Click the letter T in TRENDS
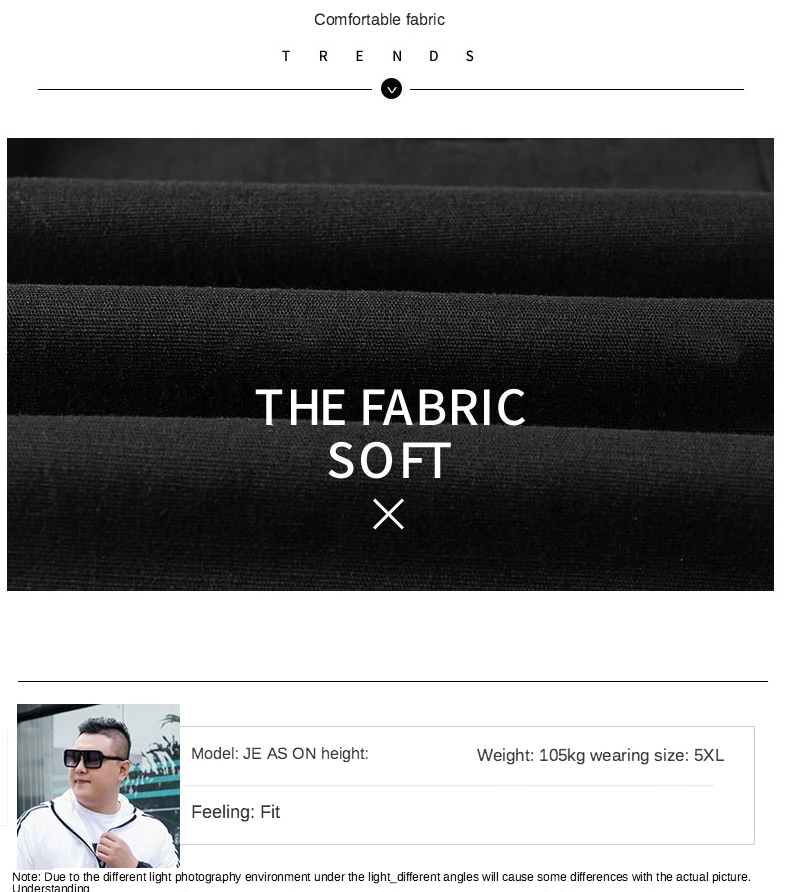The height and width of the screenshot is (892, 789). 286,56
